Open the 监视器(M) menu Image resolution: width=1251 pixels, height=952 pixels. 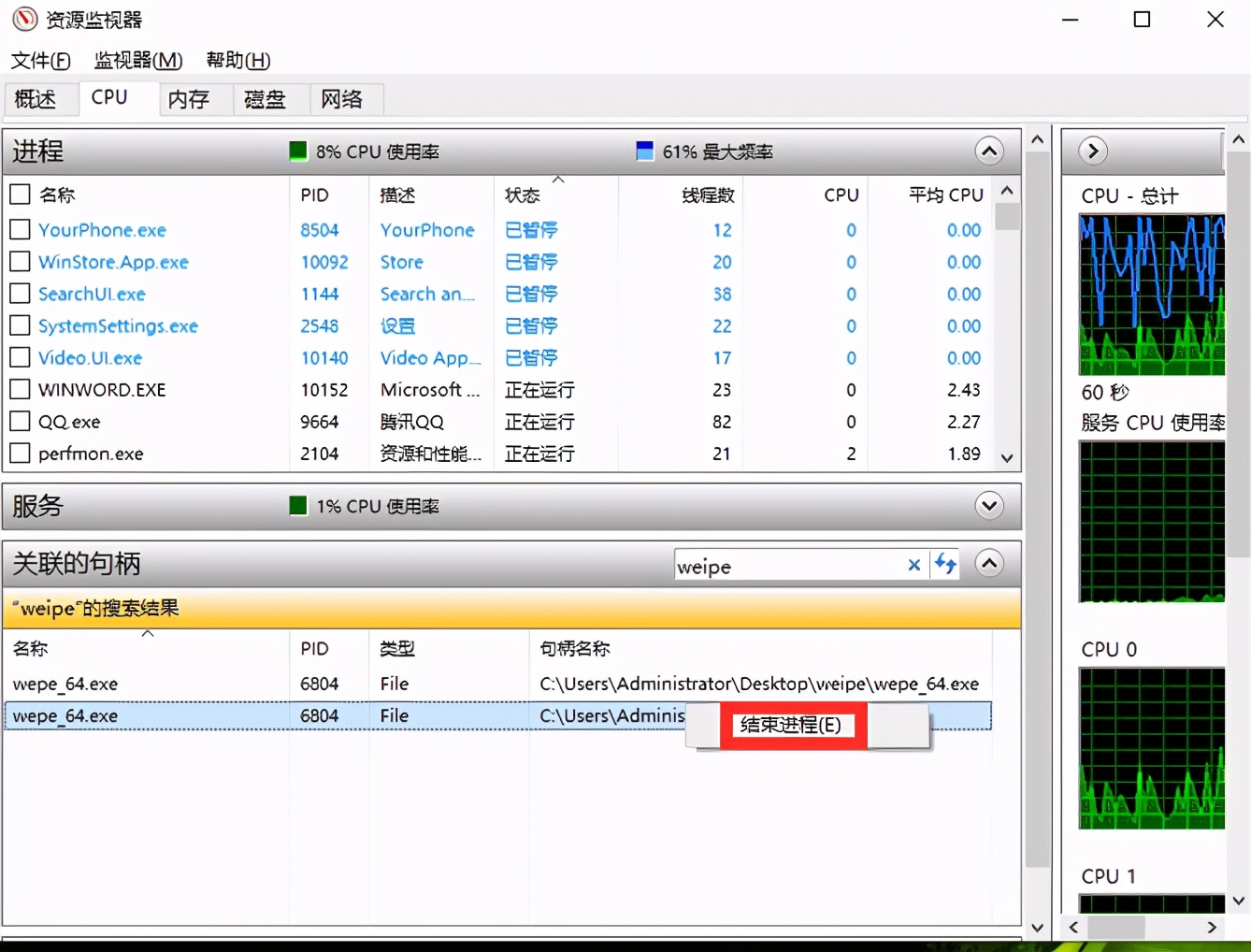point(137,60)
